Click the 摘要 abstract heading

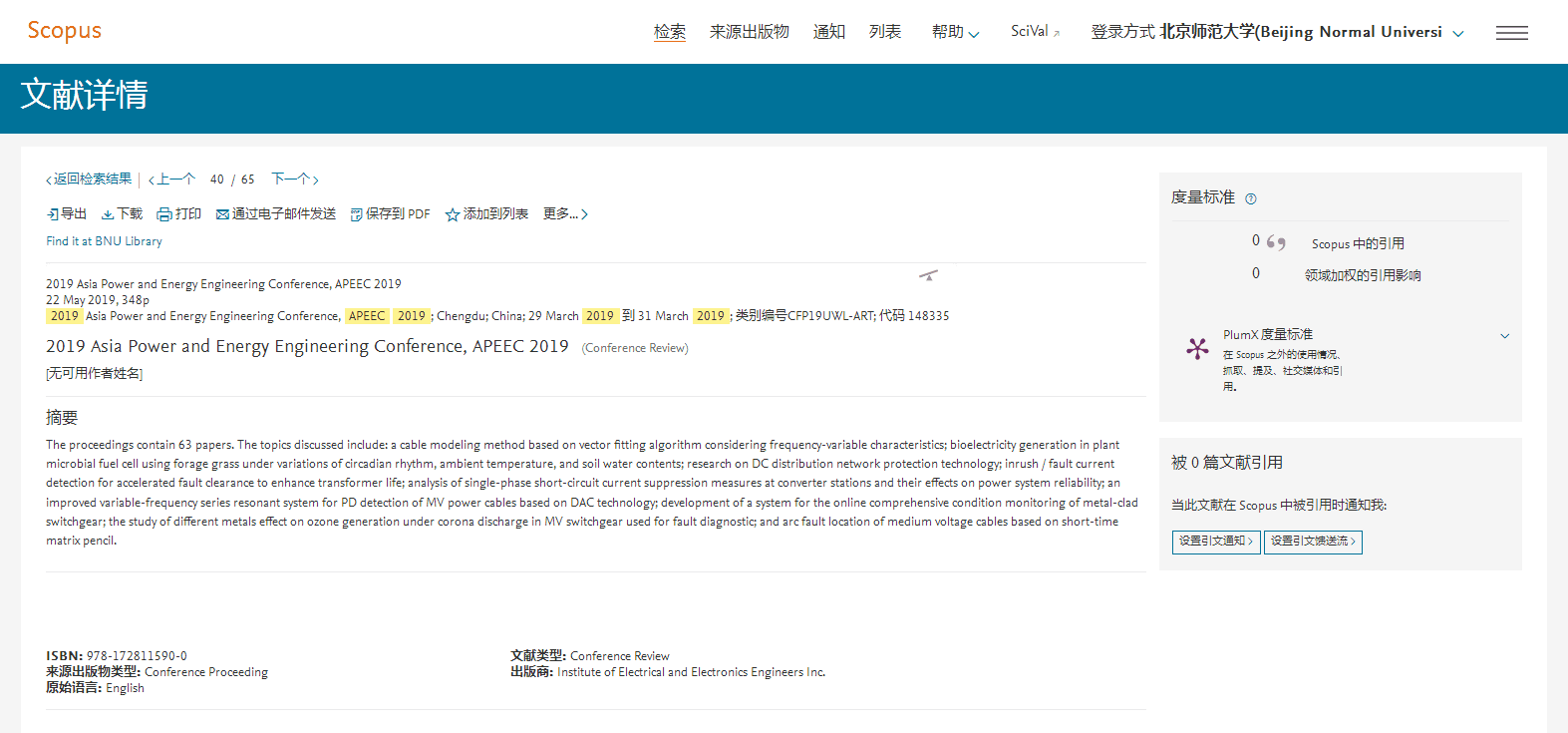[x=62, y=418]
